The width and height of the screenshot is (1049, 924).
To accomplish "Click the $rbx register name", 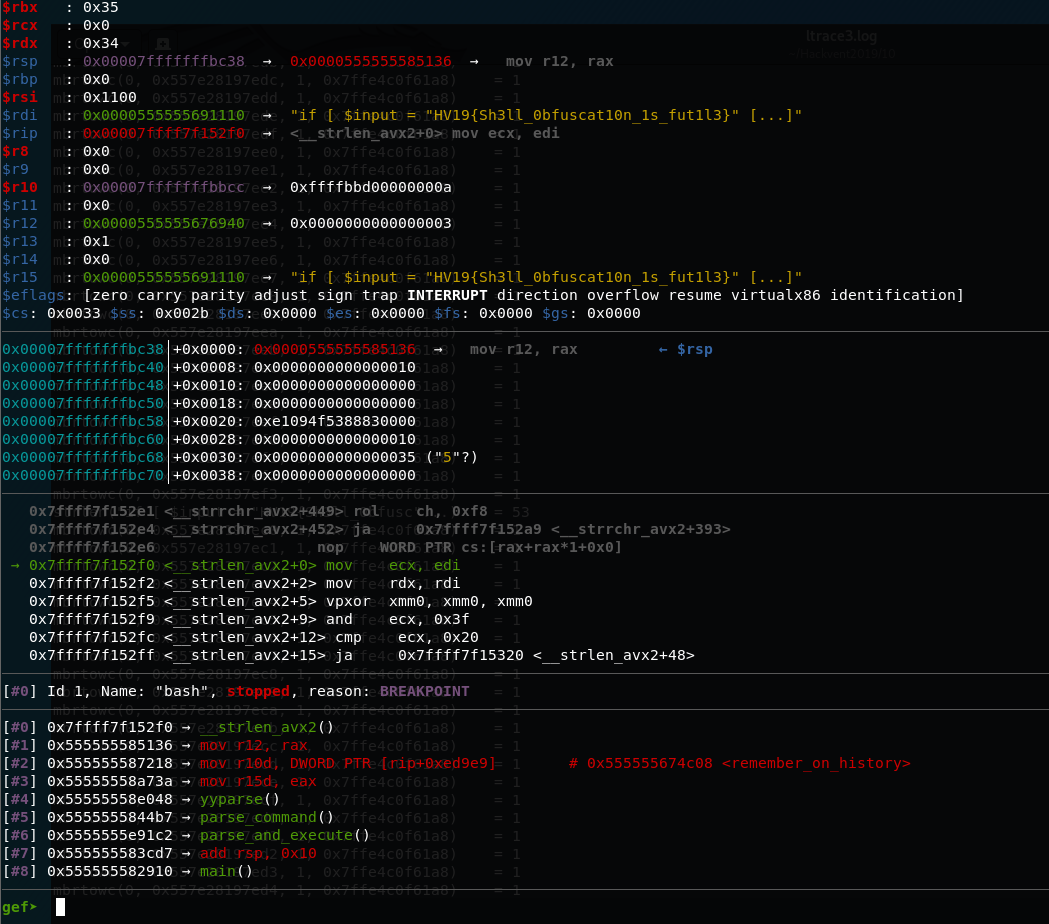I will [x=20, y=7].
